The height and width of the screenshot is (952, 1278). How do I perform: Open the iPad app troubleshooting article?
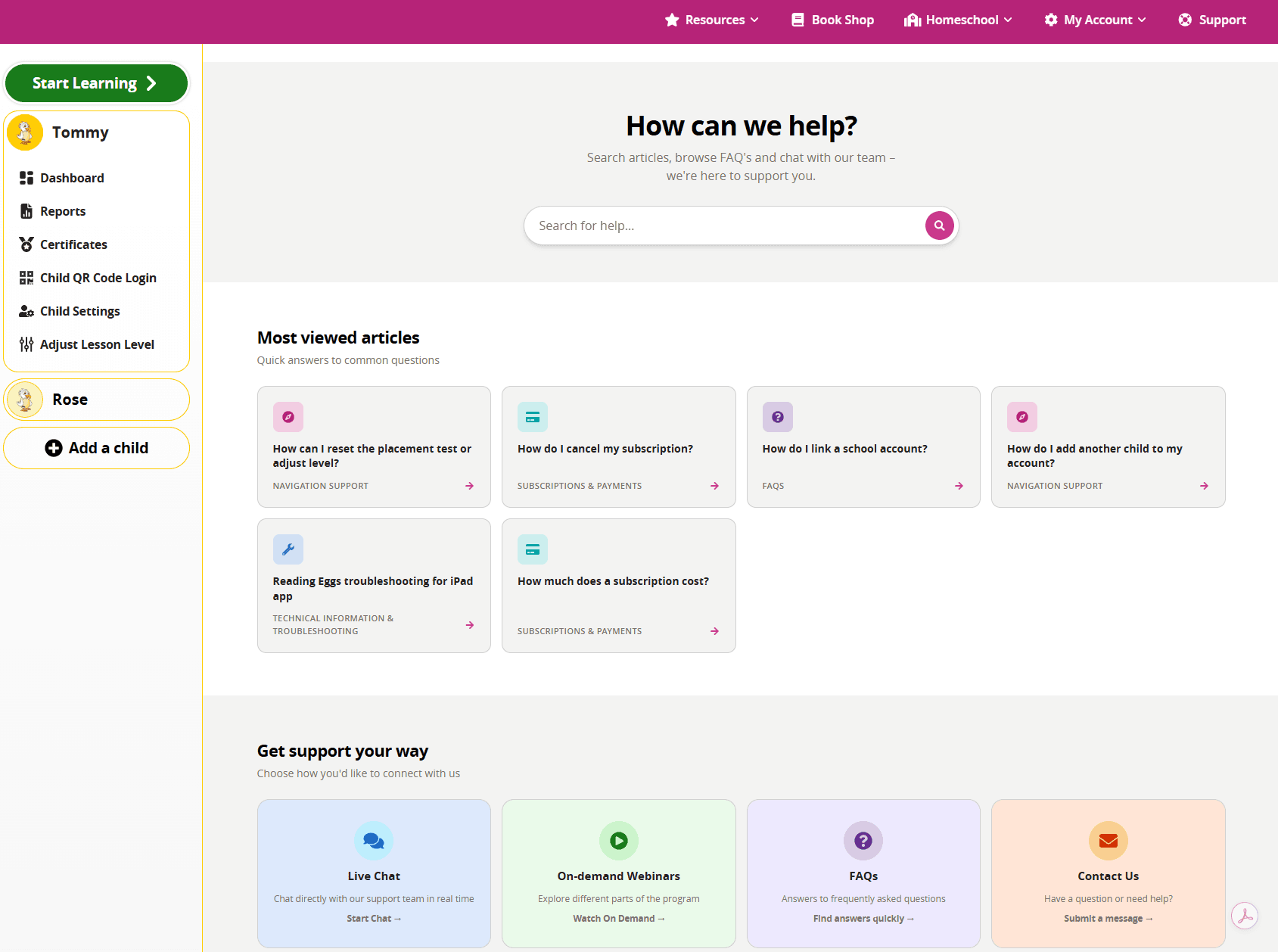[x=374, y=586]
